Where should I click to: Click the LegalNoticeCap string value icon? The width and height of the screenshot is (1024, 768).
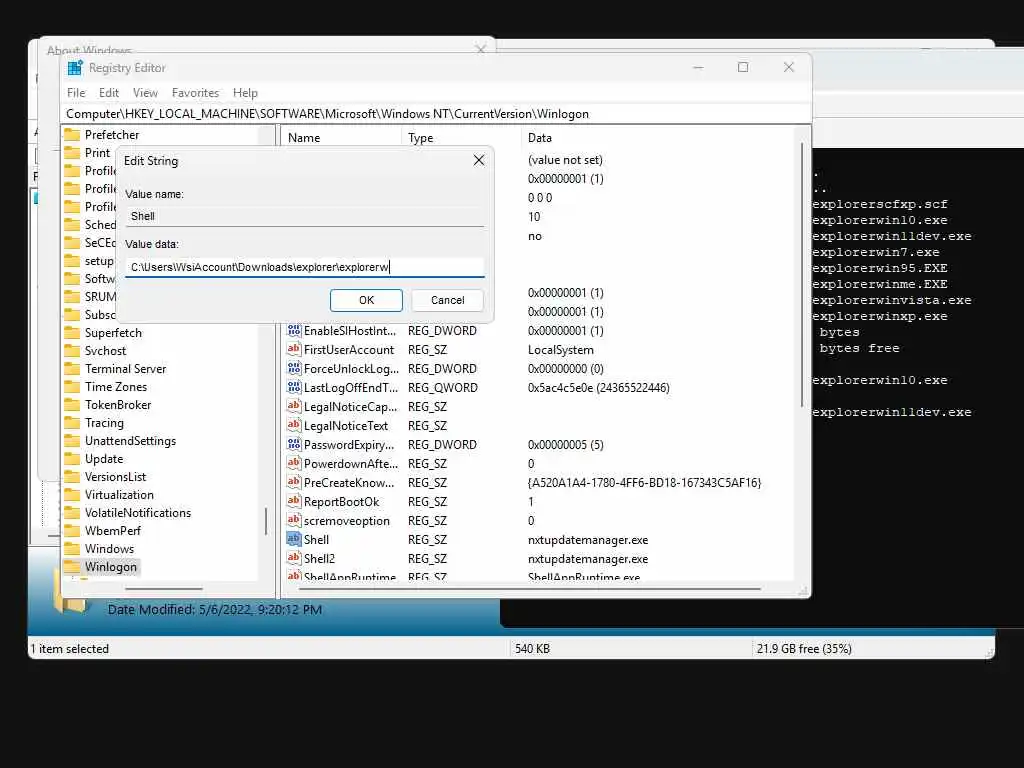pos(294,406)
